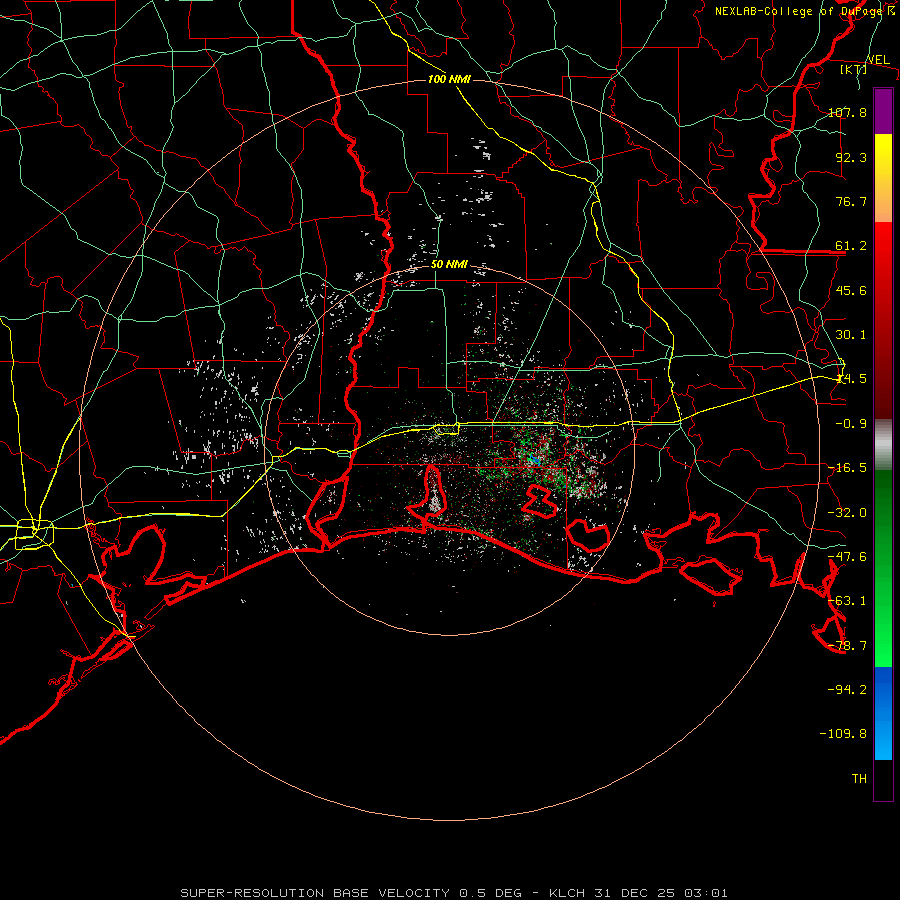Click the TH threshold label

(859, 778)
